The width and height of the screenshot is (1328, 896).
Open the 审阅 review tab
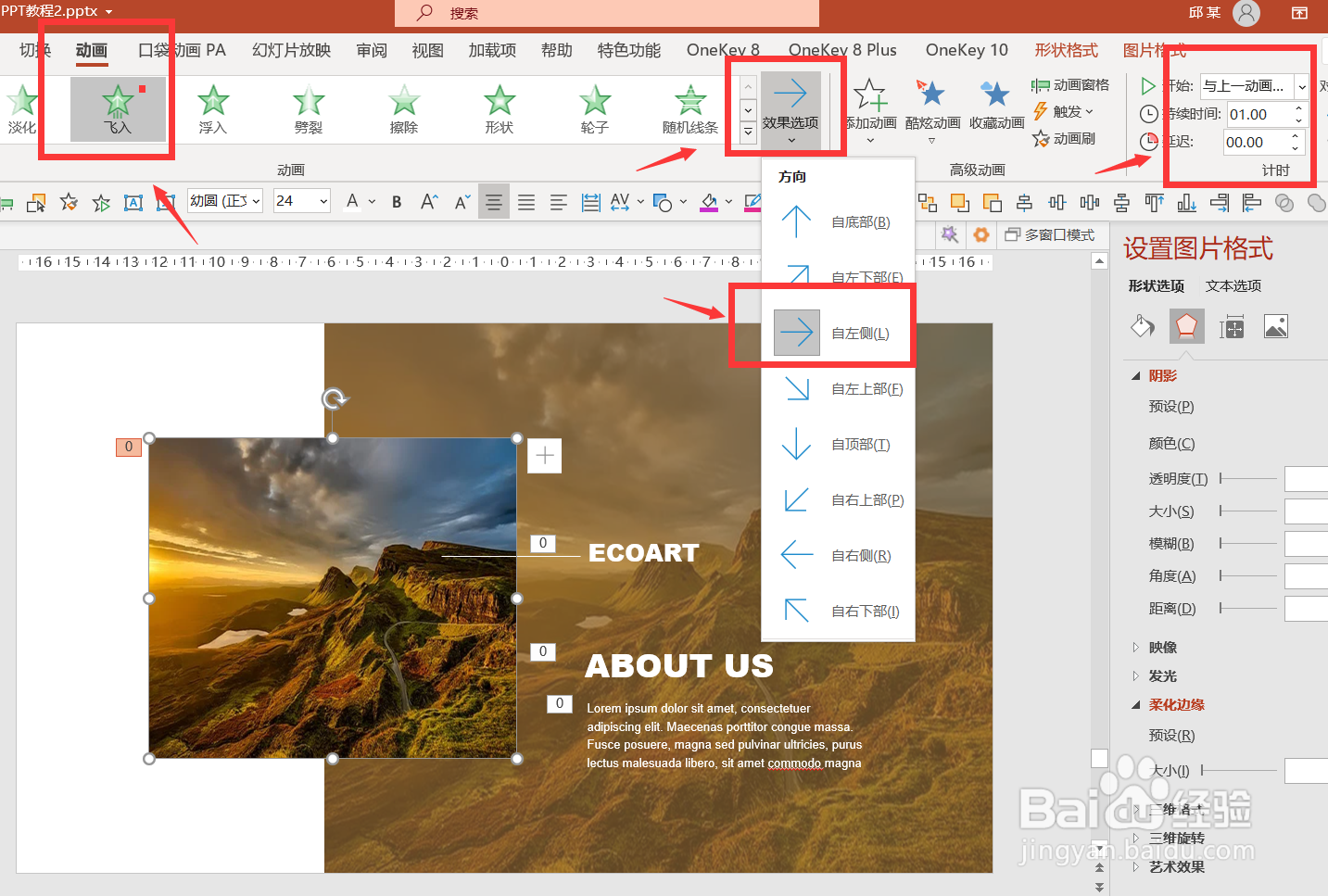tap(372, 50)
